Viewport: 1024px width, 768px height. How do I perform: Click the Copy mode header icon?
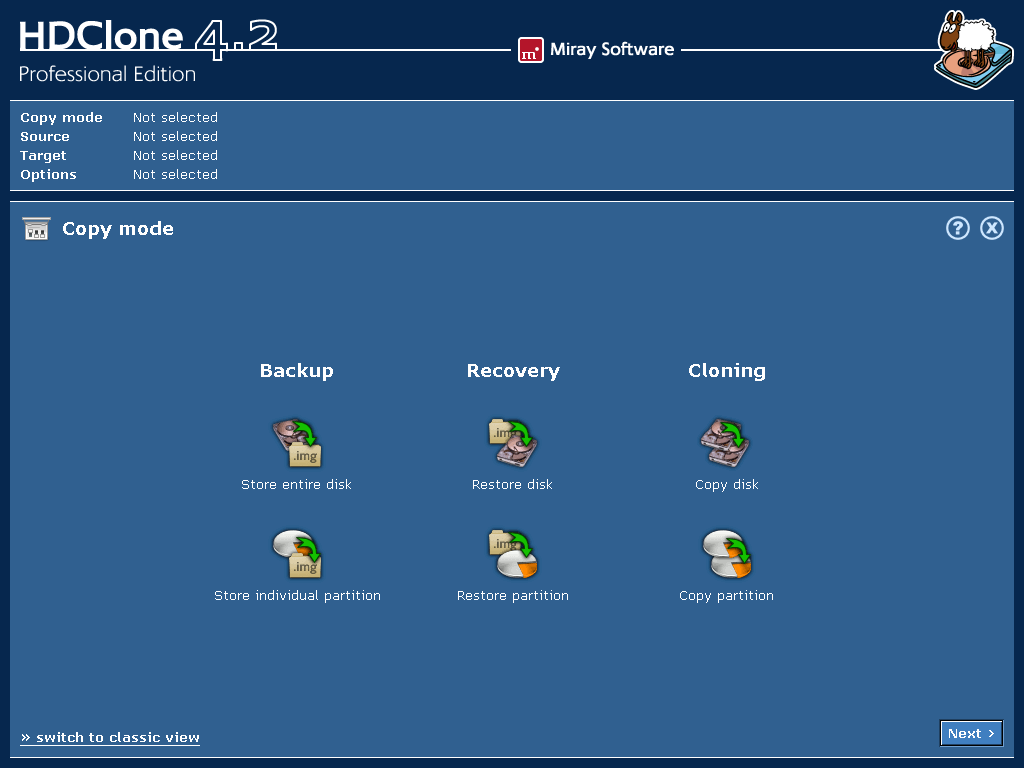[x=36, y=228]
